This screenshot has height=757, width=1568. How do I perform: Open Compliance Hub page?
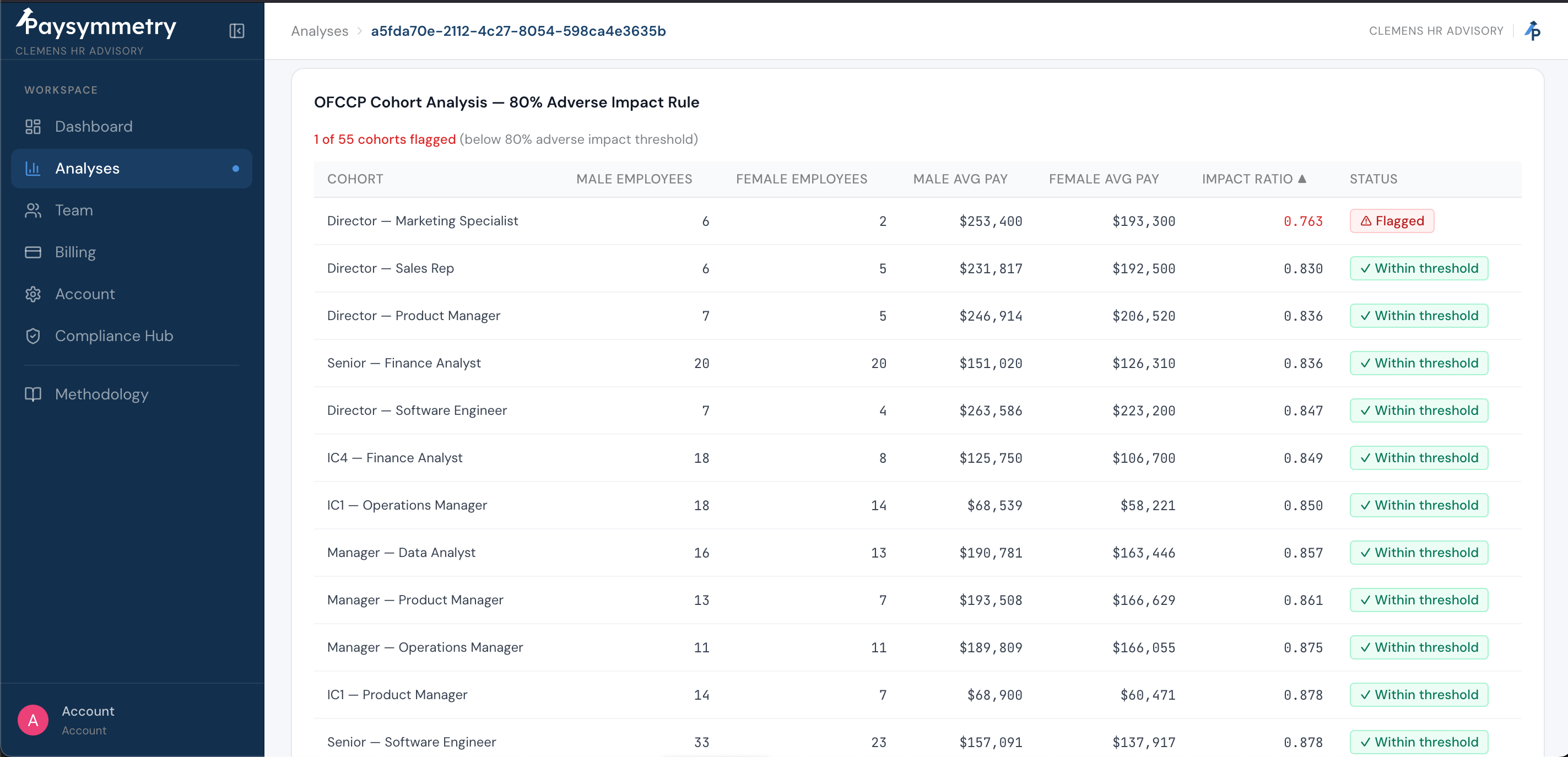132,336
